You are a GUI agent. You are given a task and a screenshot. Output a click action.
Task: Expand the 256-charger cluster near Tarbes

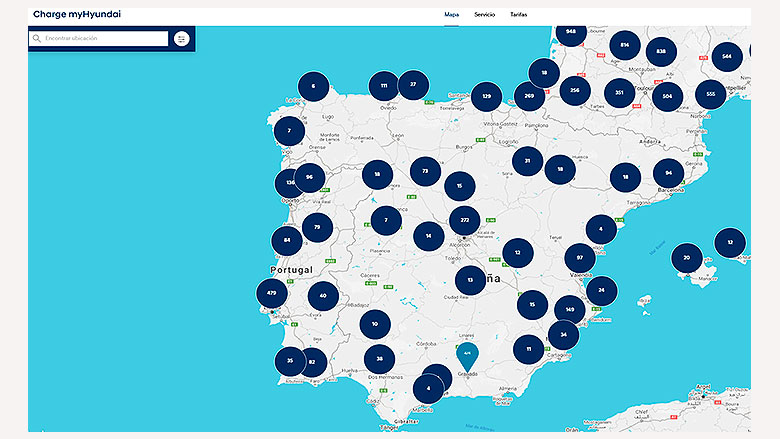[575, 90]
